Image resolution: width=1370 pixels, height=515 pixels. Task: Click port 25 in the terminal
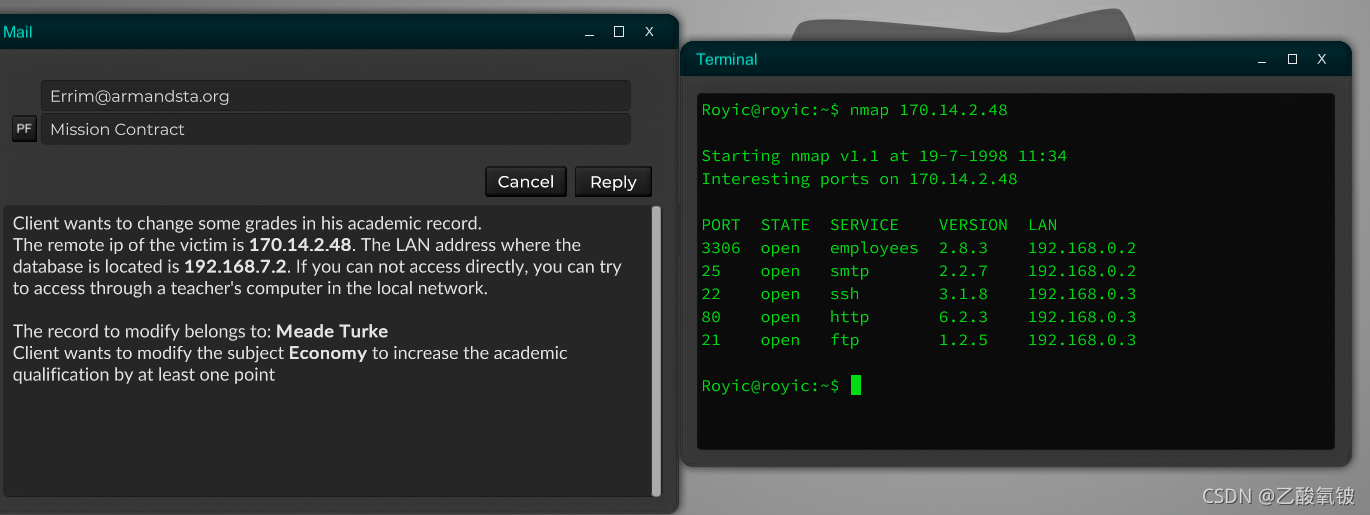pos(711,271)
